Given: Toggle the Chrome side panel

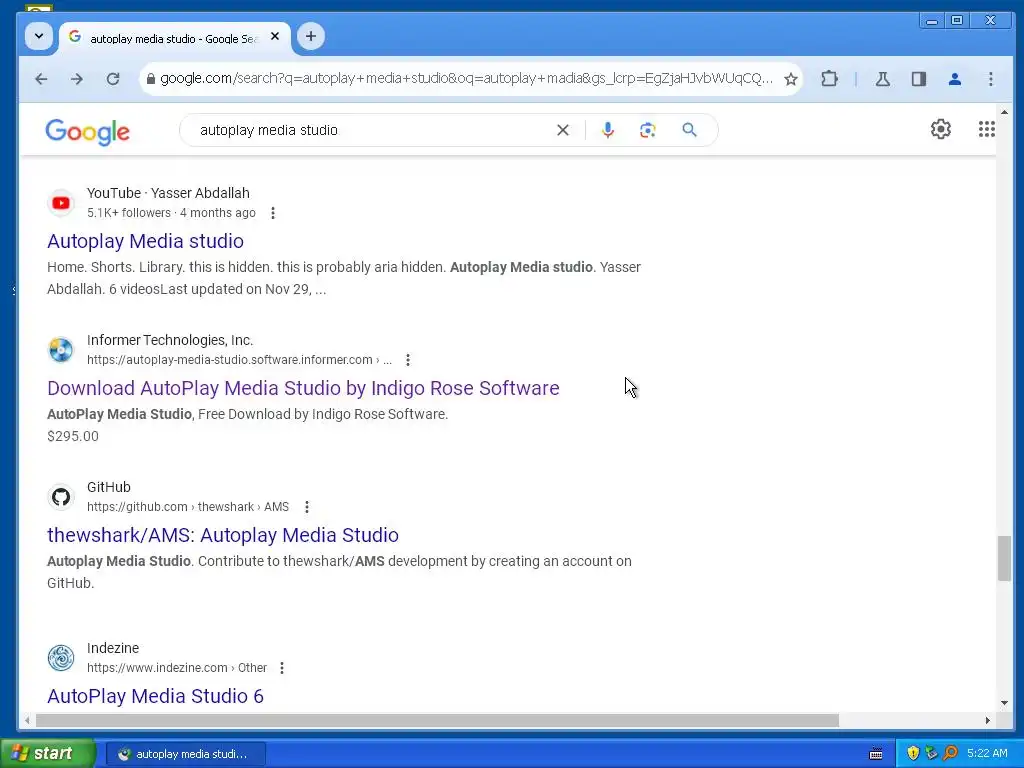Looking at the screenshot, I should click(919, 79).
